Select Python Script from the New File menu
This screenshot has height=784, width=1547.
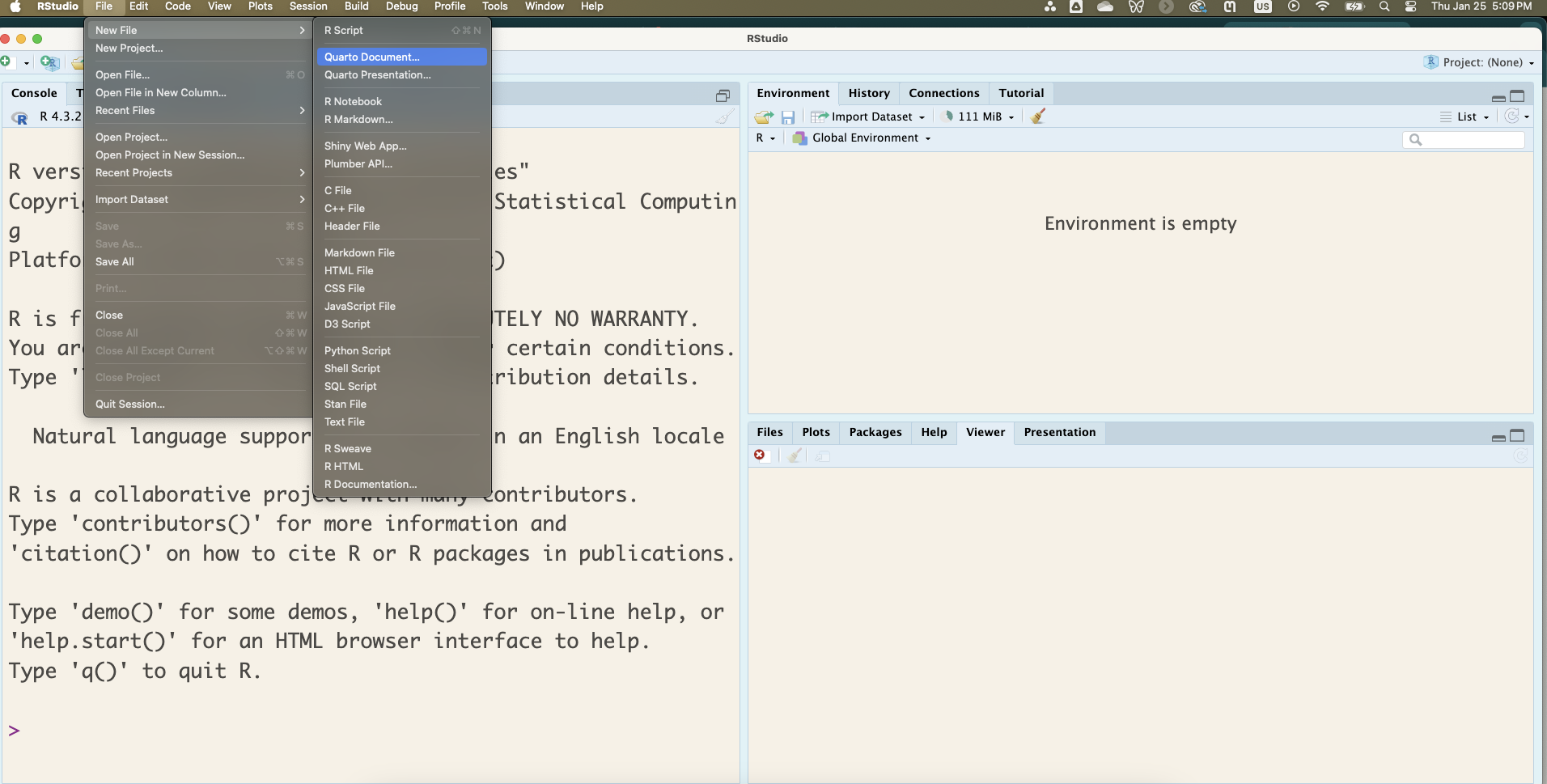358,350
